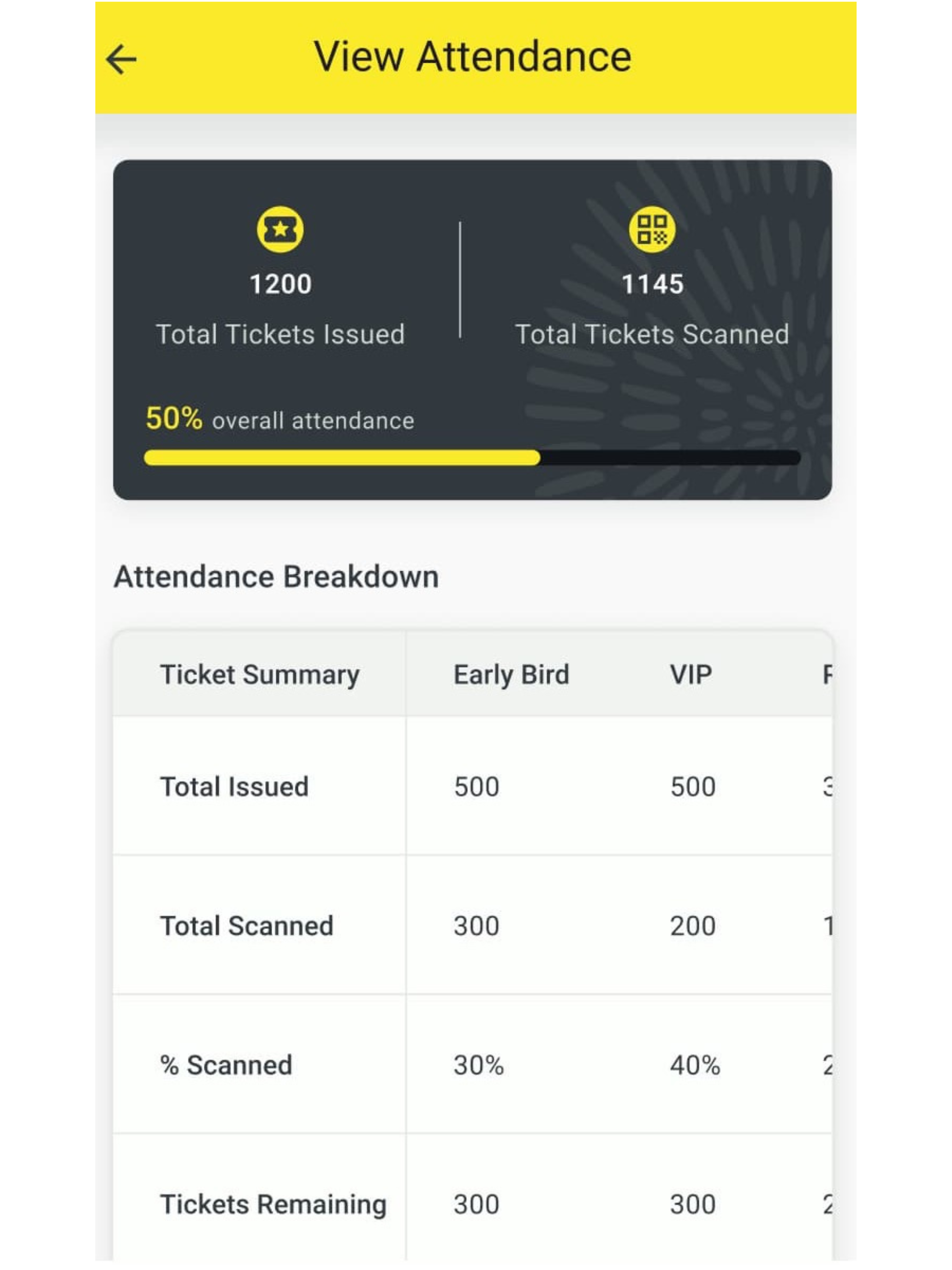952x1270 pixels.
Task: Click the Total Issued row label
Action: pyautogui.click(x=234, y=786)
